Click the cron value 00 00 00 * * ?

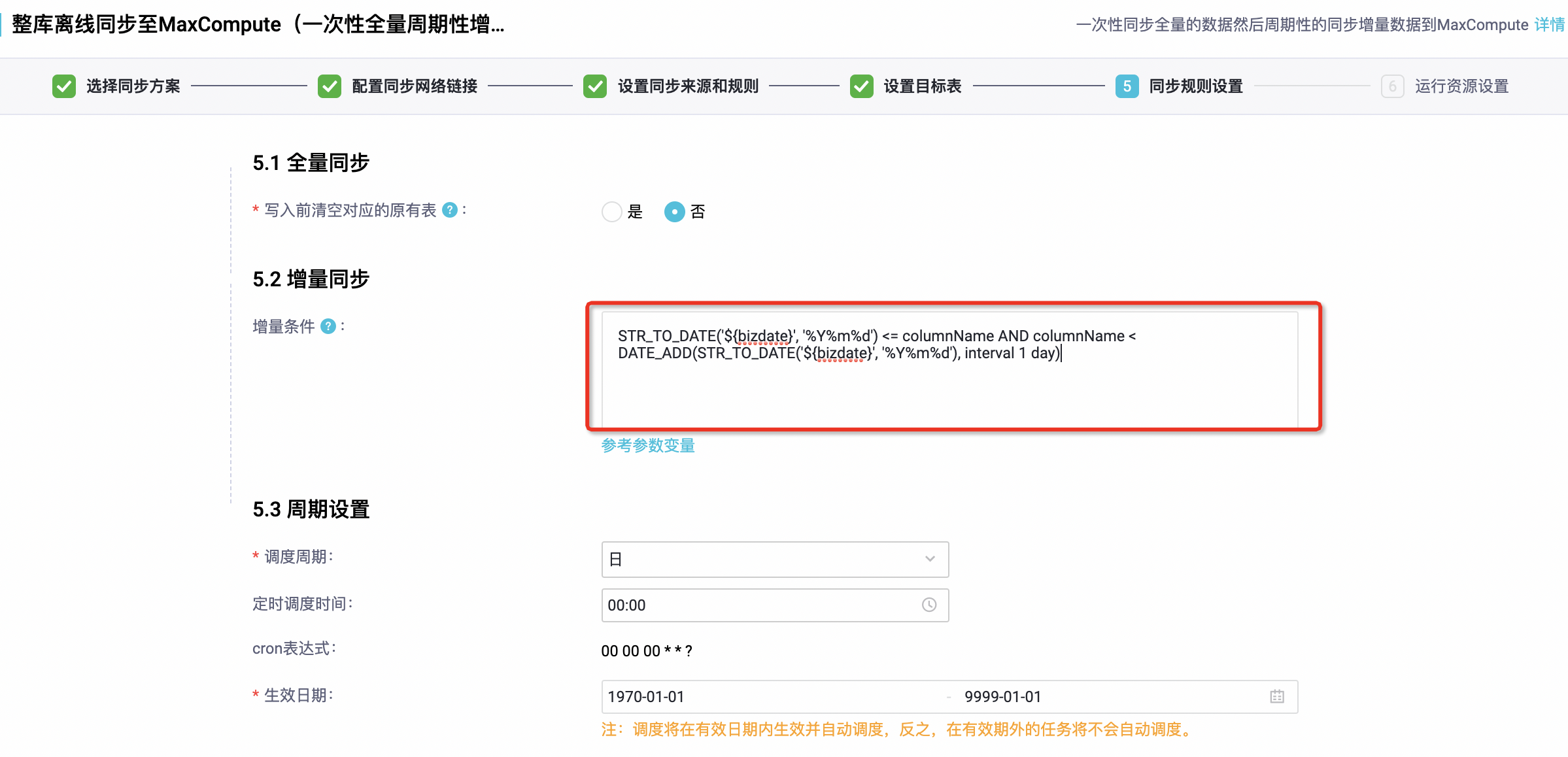click(647, 651)
